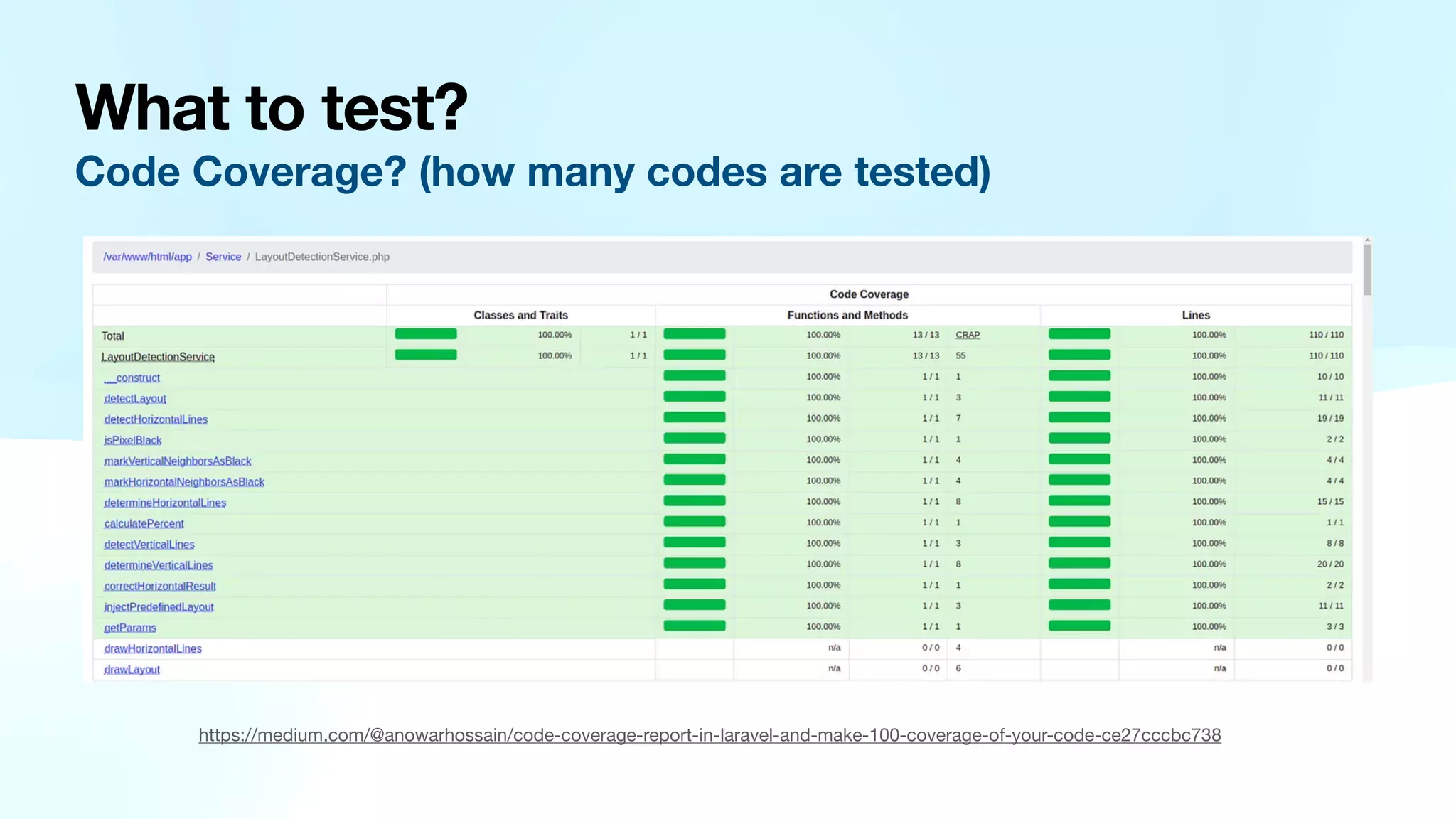Click the CRAP column header abbreviation
Screen dimensions: 1456x819
[968, 335]
